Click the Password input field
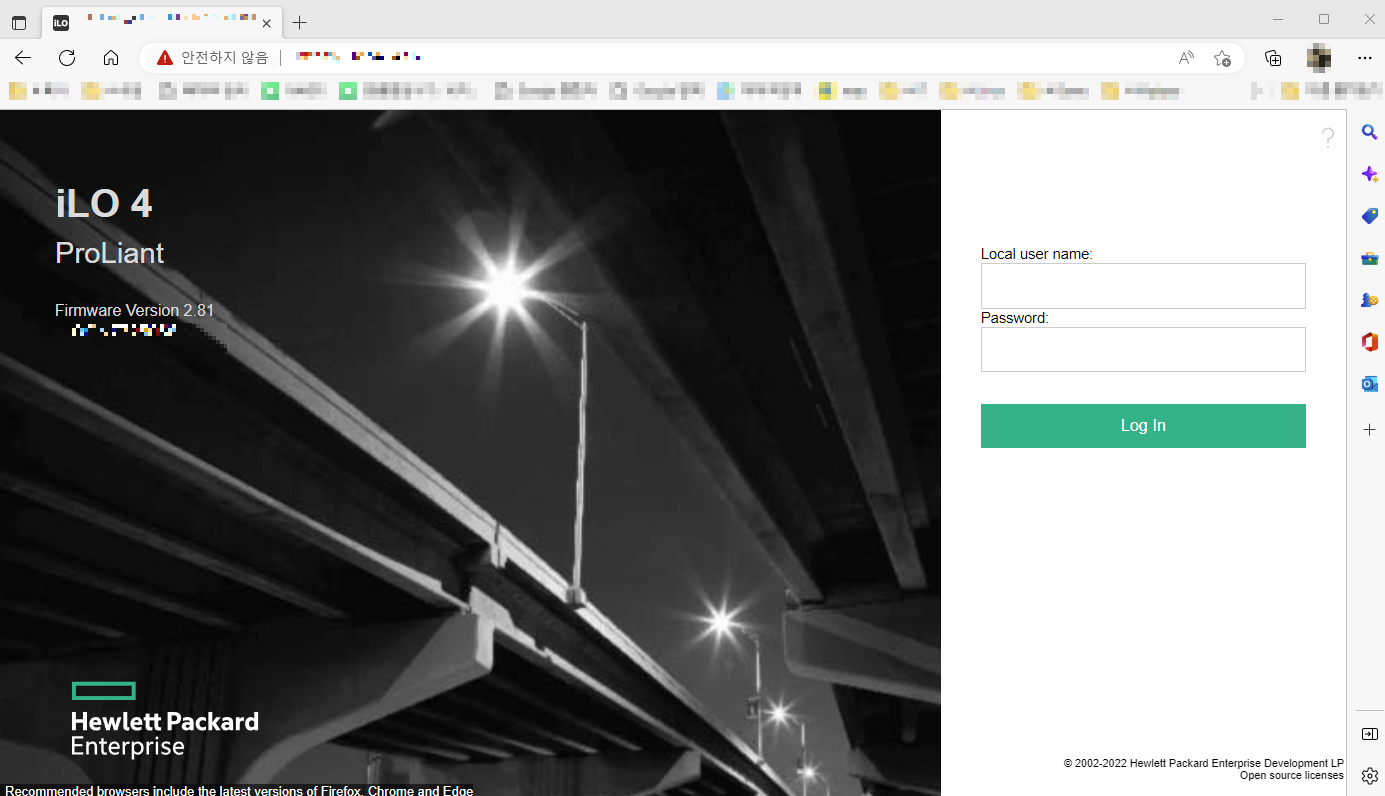Image resolution: width=1385 pixels, height=796 pixels. (1143, 349)
